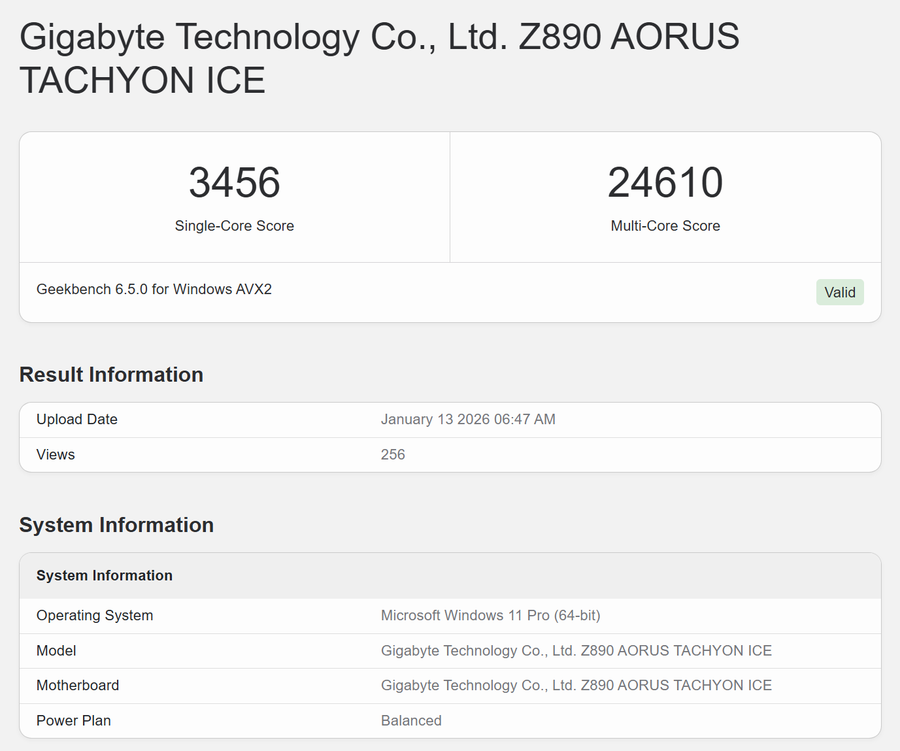Viewport: 900px width, 751px height.
Task: Click the Upload Date label
Action: pos(77,419)
